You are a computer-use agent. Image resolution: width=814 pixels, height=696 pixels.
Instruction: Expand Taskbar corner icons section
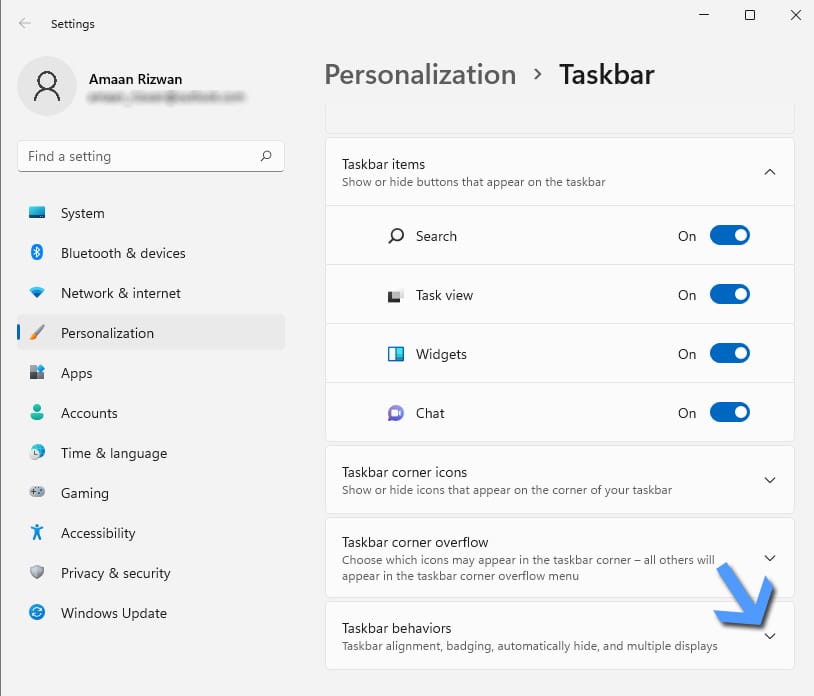(x=769, y=480)
